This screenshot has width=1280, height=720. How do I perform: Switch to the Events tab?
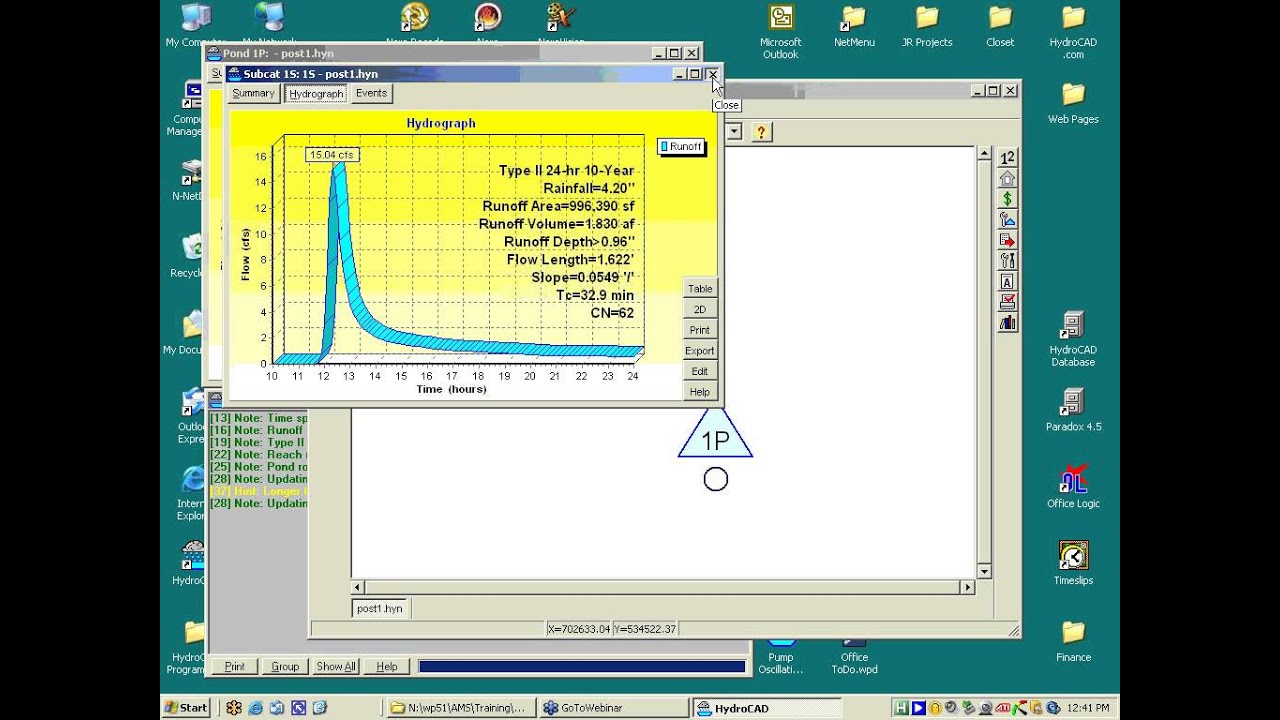371,93
